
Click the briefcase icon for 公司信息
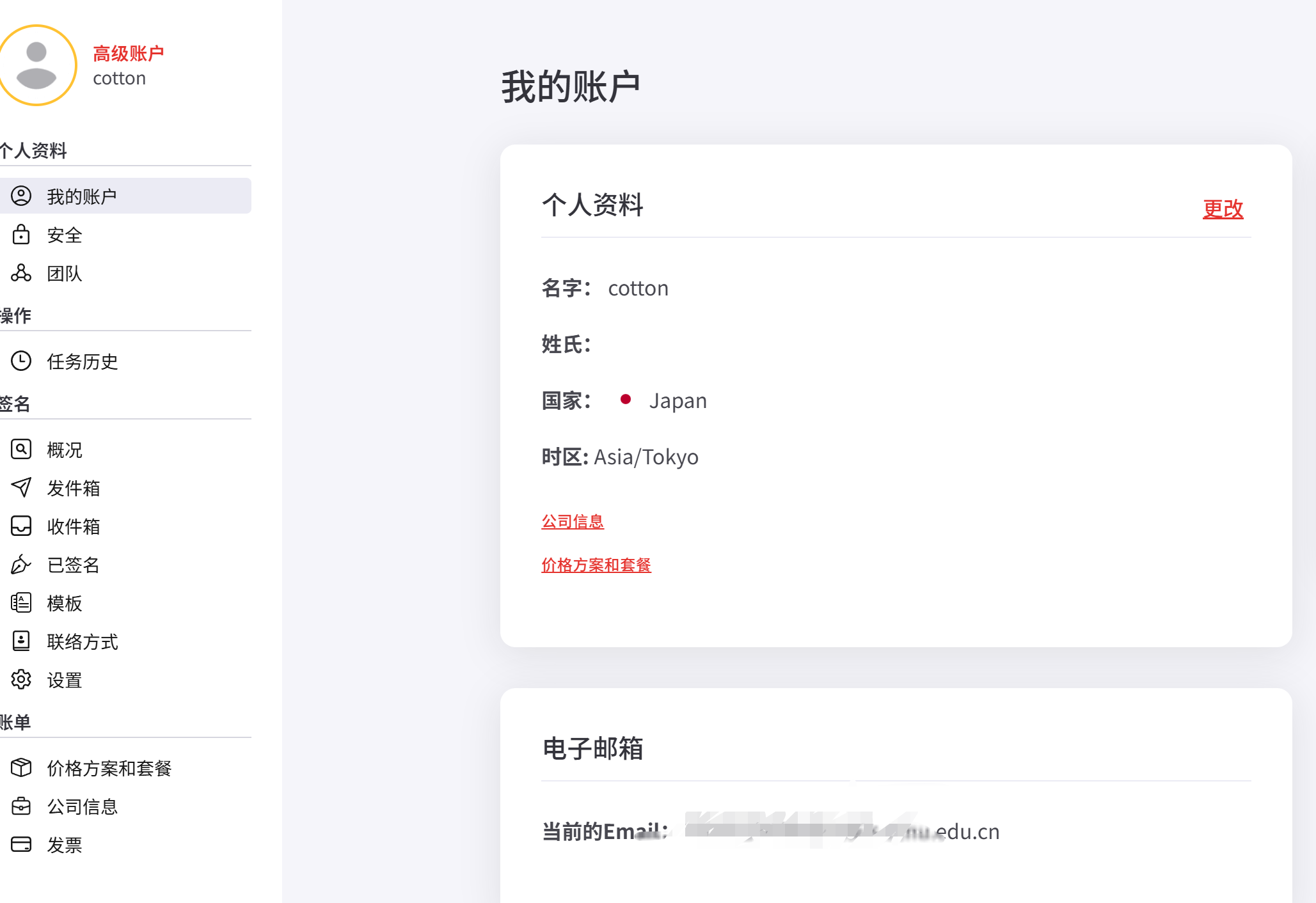coord(21,806)
